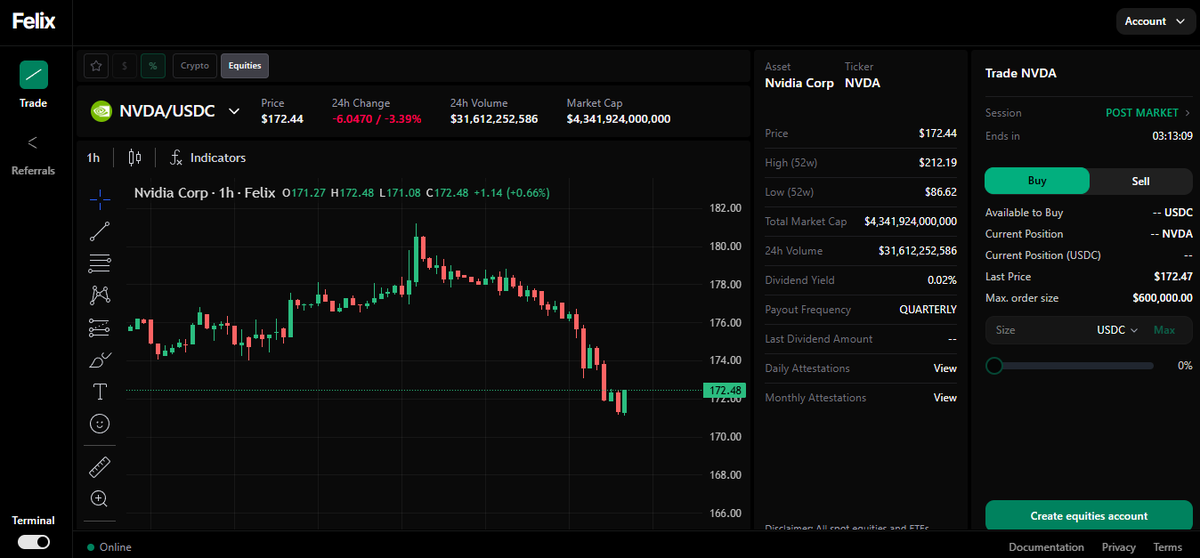Select the brush drawing tool

[x=100, y=359]
